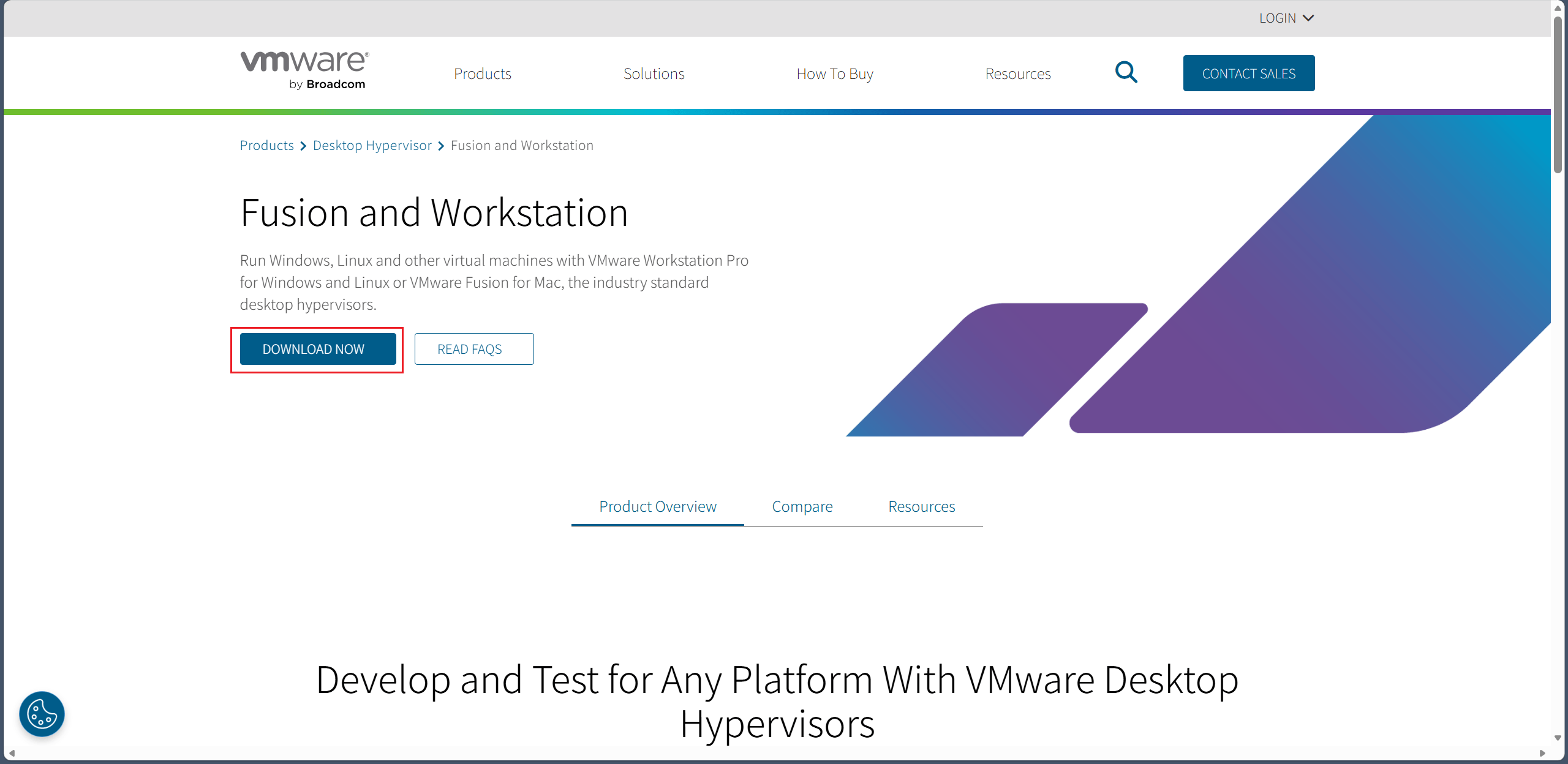Image resolution: width=1568 pixels, height=764 pixels.
Task: Open the How To Buy menu
Action: click(x=835, y=73)
